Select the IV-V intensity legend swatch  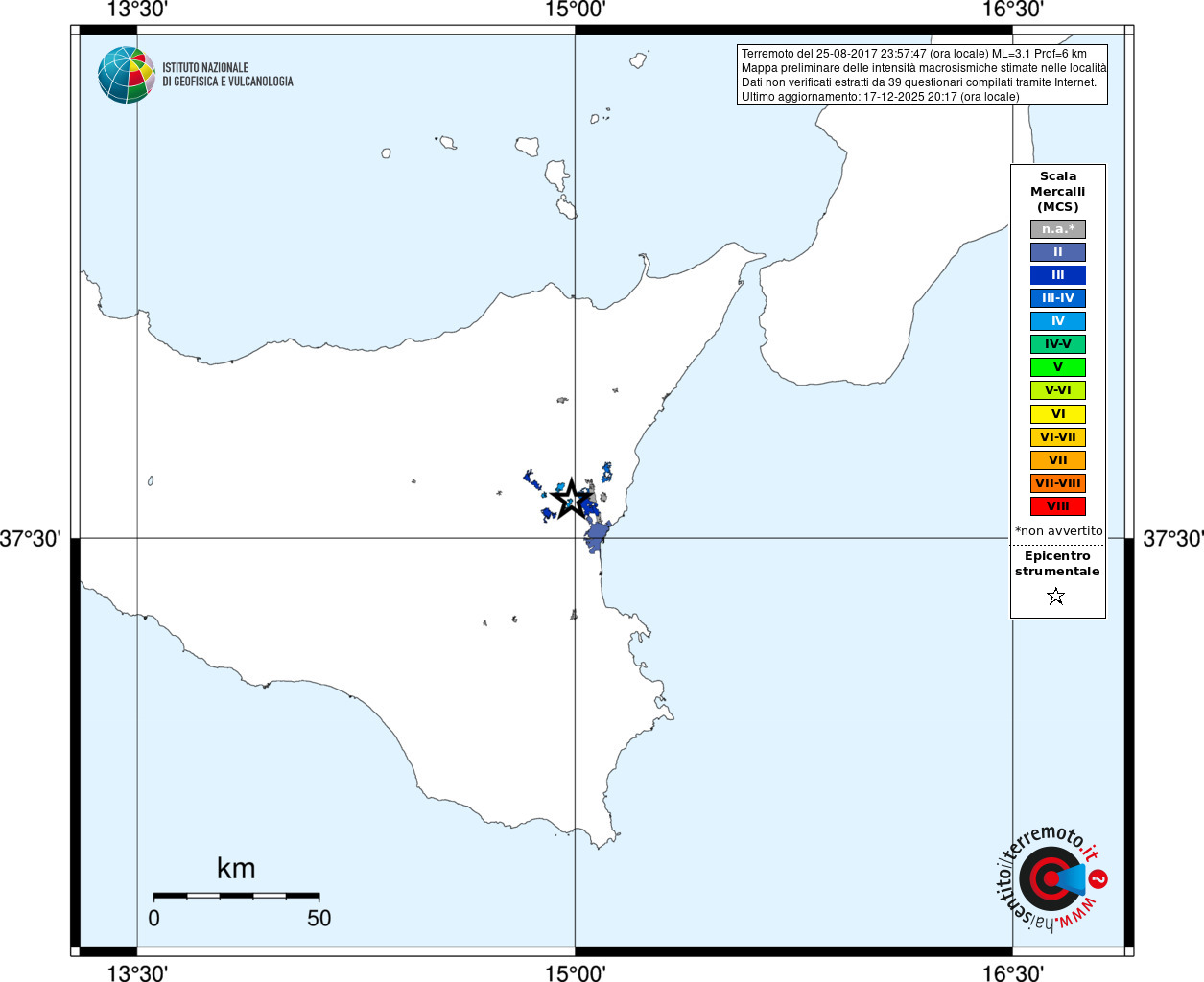[1058, 344]
